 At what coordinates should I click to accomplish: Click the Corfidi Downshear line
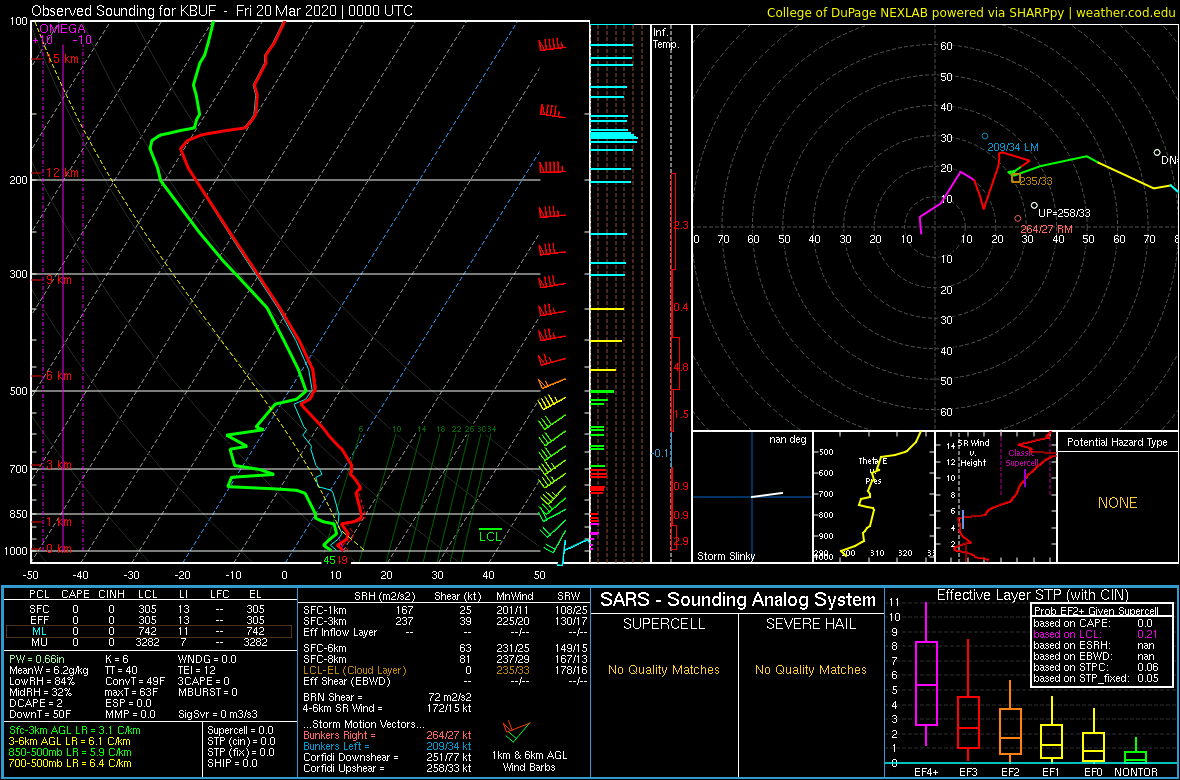(x=386, y=757)
